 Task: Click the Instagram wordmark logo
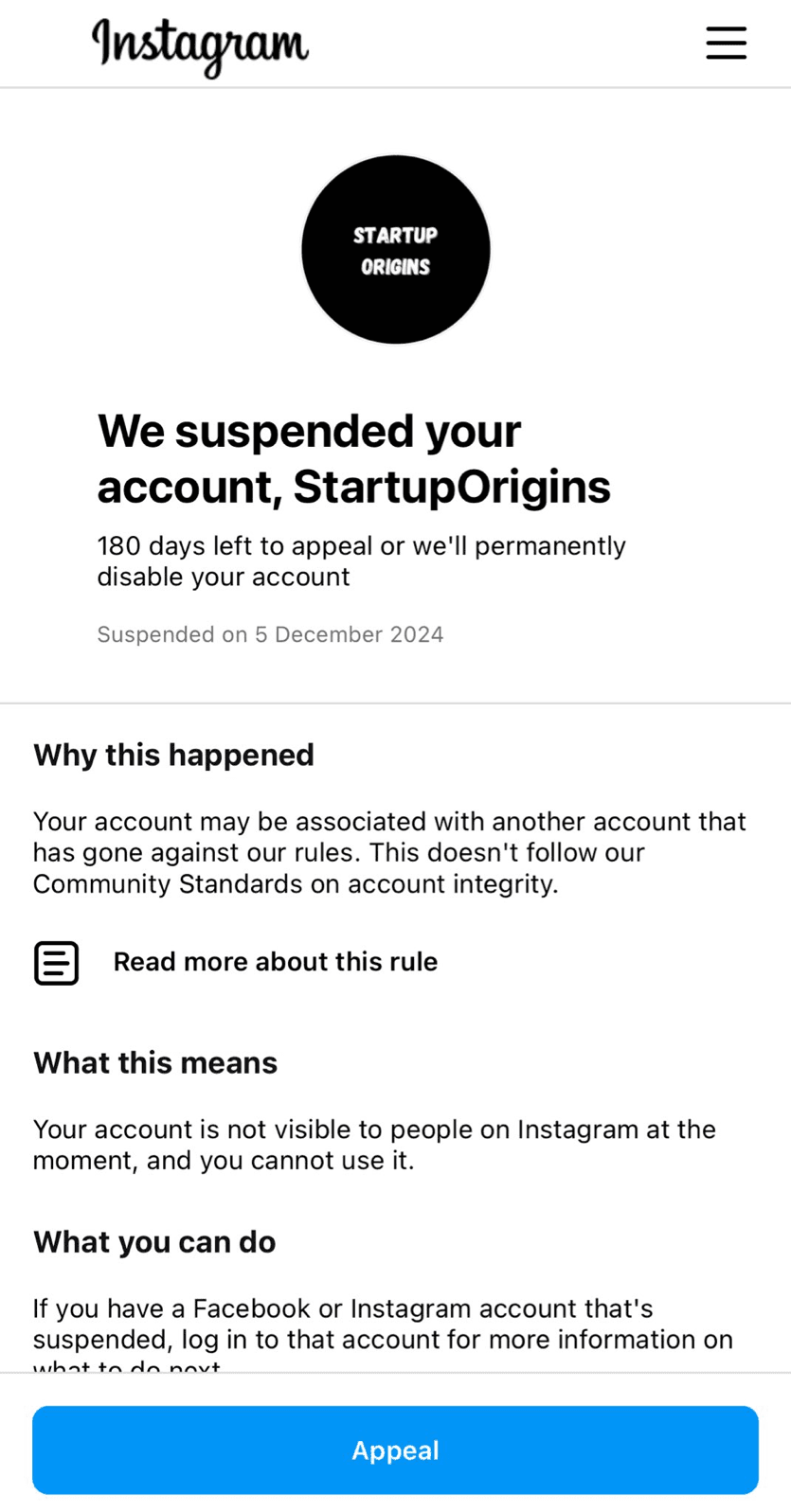tap(200, 45)
